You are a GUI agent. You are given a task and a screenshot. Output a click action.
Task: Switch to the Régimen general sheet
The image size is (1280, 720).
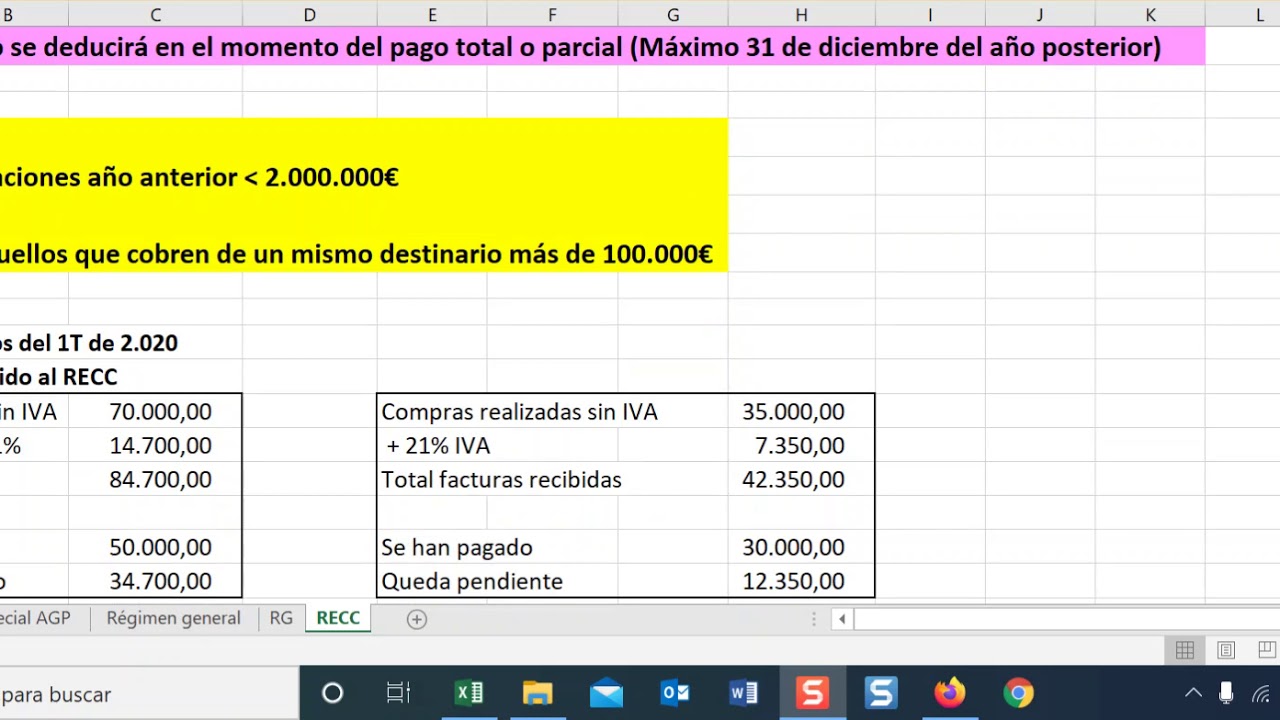click(173, 618)
